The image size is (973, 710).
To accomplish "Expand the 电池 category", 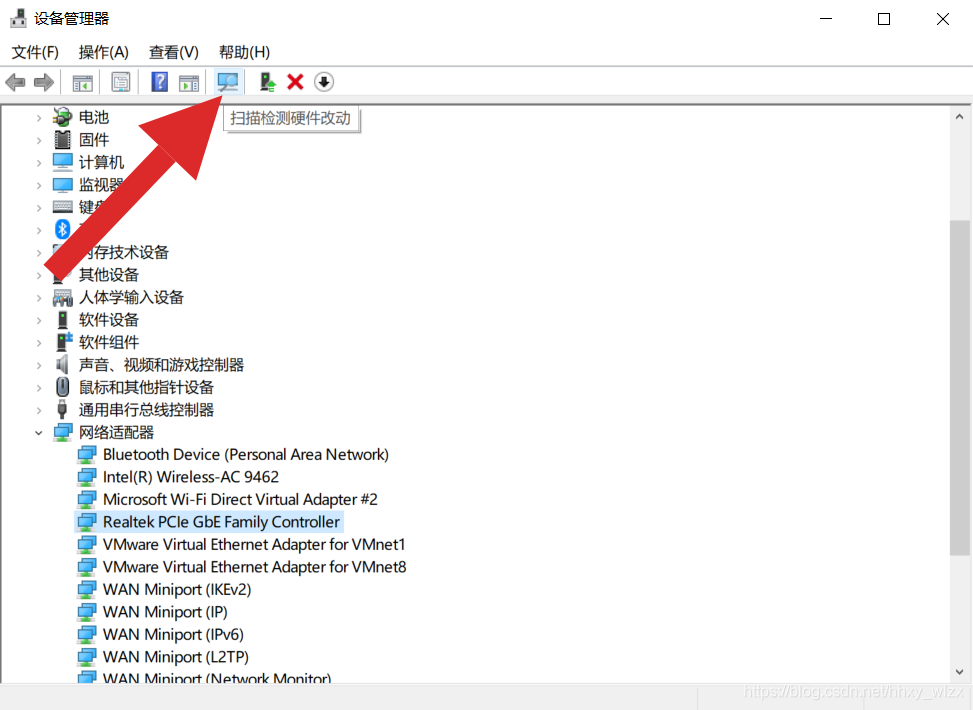I will 38,117.
